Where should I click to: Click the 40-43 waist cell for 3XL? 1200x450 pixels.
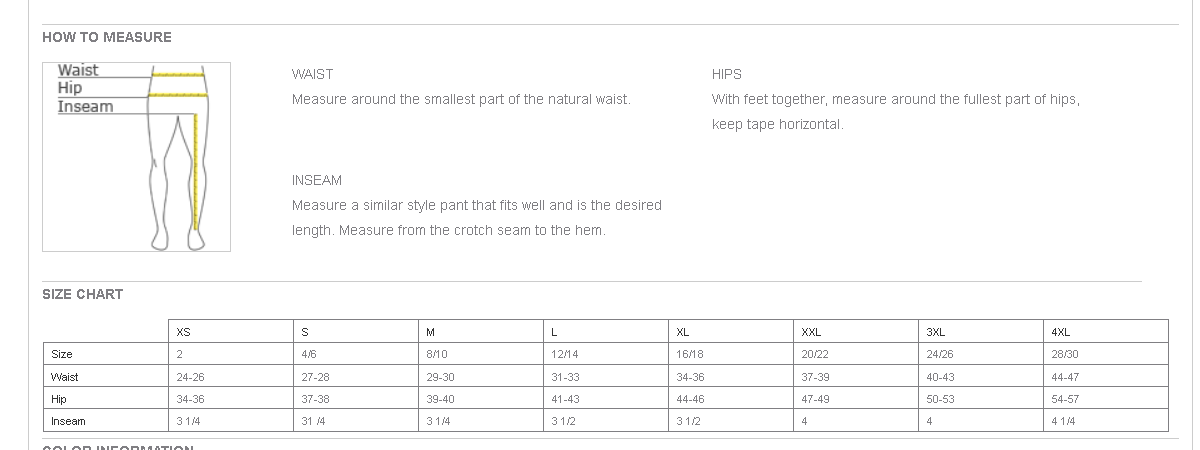[941, 377]
